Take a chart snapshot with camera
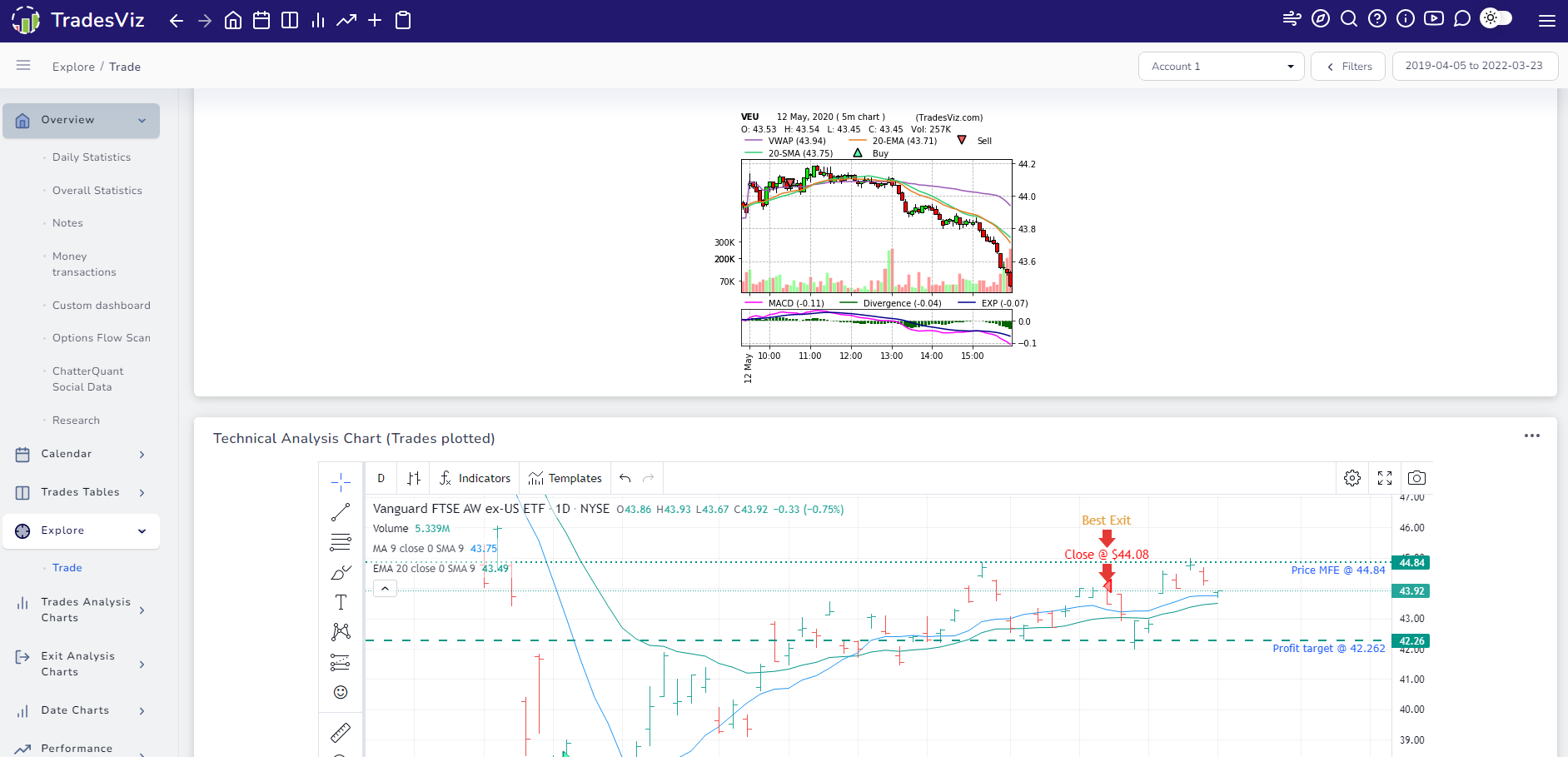Image resolution: width=1568 pixels, height=757 pixels. coord(1416,478)
